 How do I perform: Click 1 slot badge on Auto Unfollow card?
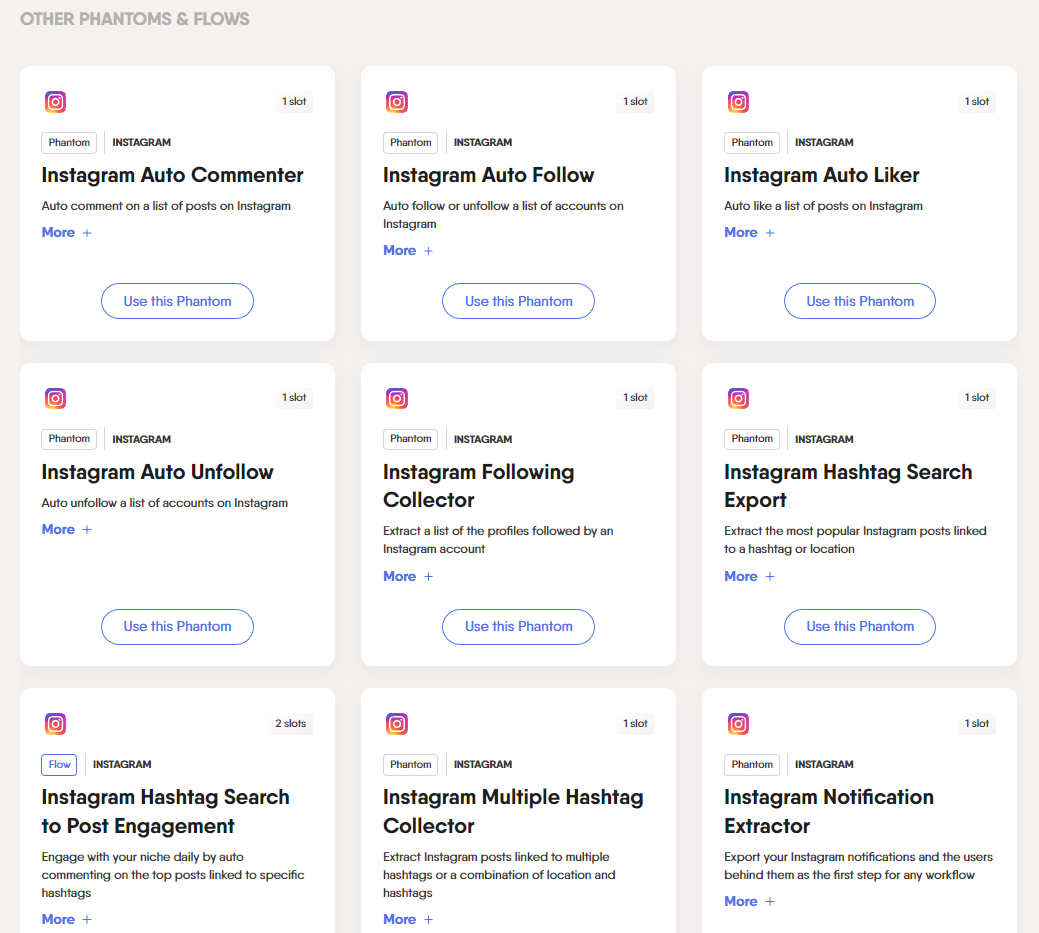(294, 398)
